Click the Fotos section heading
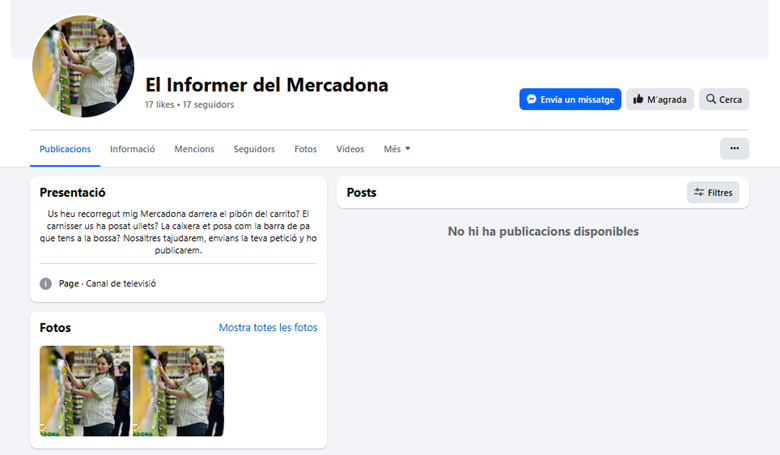Viewport: 780px width, 455px height. (55, 328)
